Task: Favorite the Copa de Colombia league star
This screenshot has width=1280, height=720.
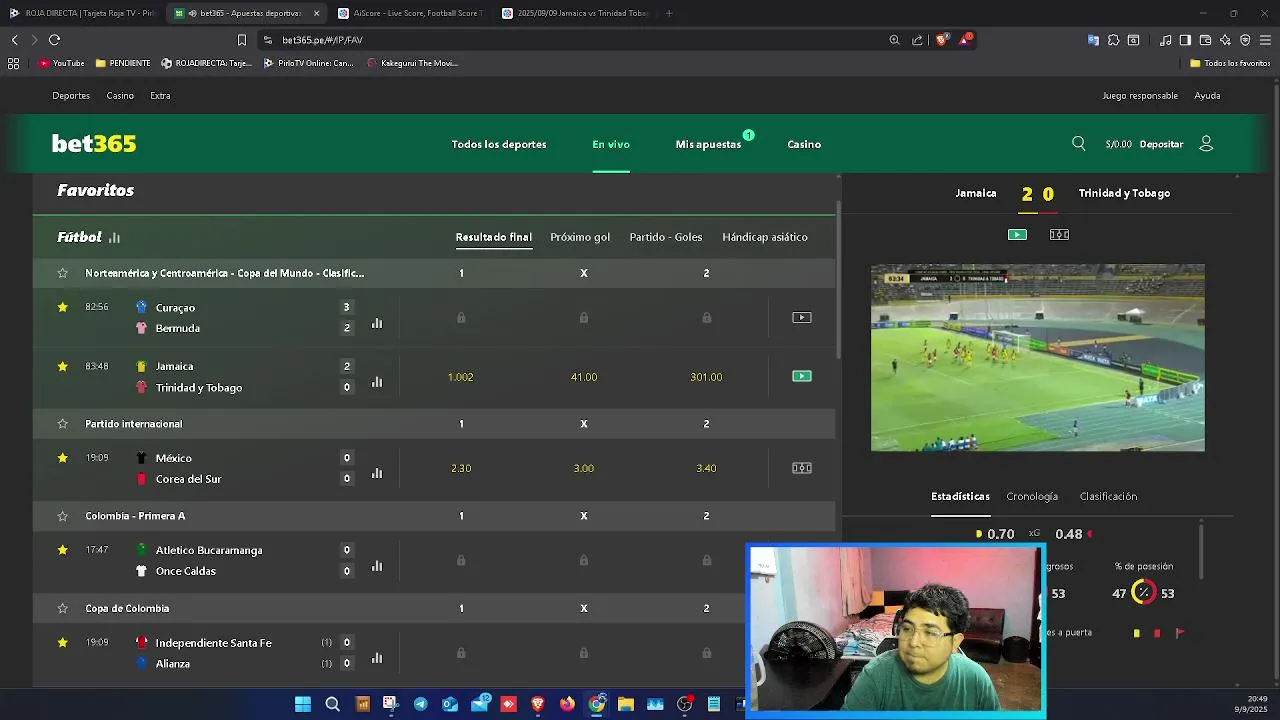Action: pos(62,608)
